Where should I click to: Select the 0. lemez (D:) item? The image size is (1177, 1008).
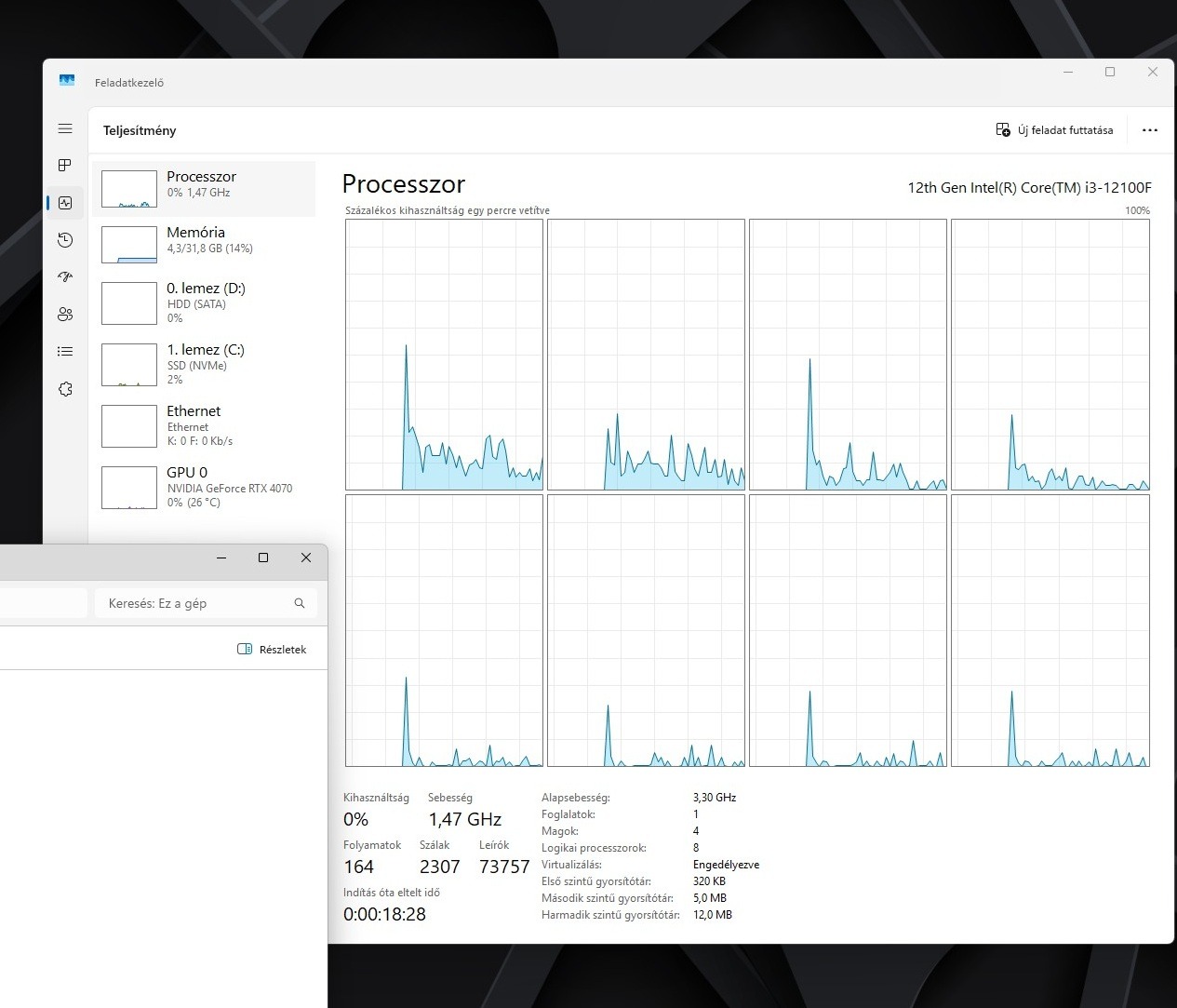click(204, 303)
